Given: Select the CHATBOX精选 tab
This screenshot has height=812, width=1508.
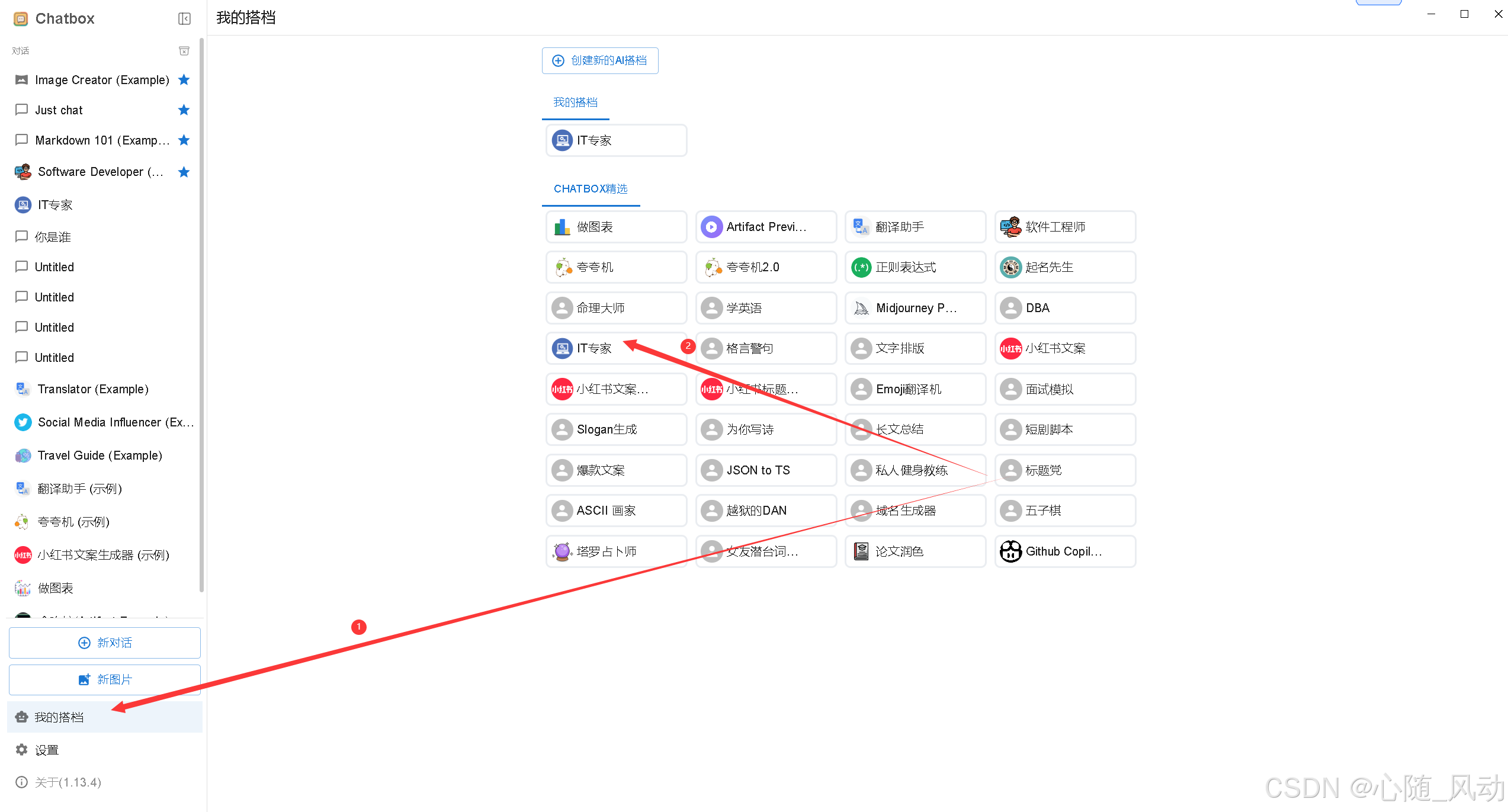Looking at the screenshot, I should [x=591, y=189].
